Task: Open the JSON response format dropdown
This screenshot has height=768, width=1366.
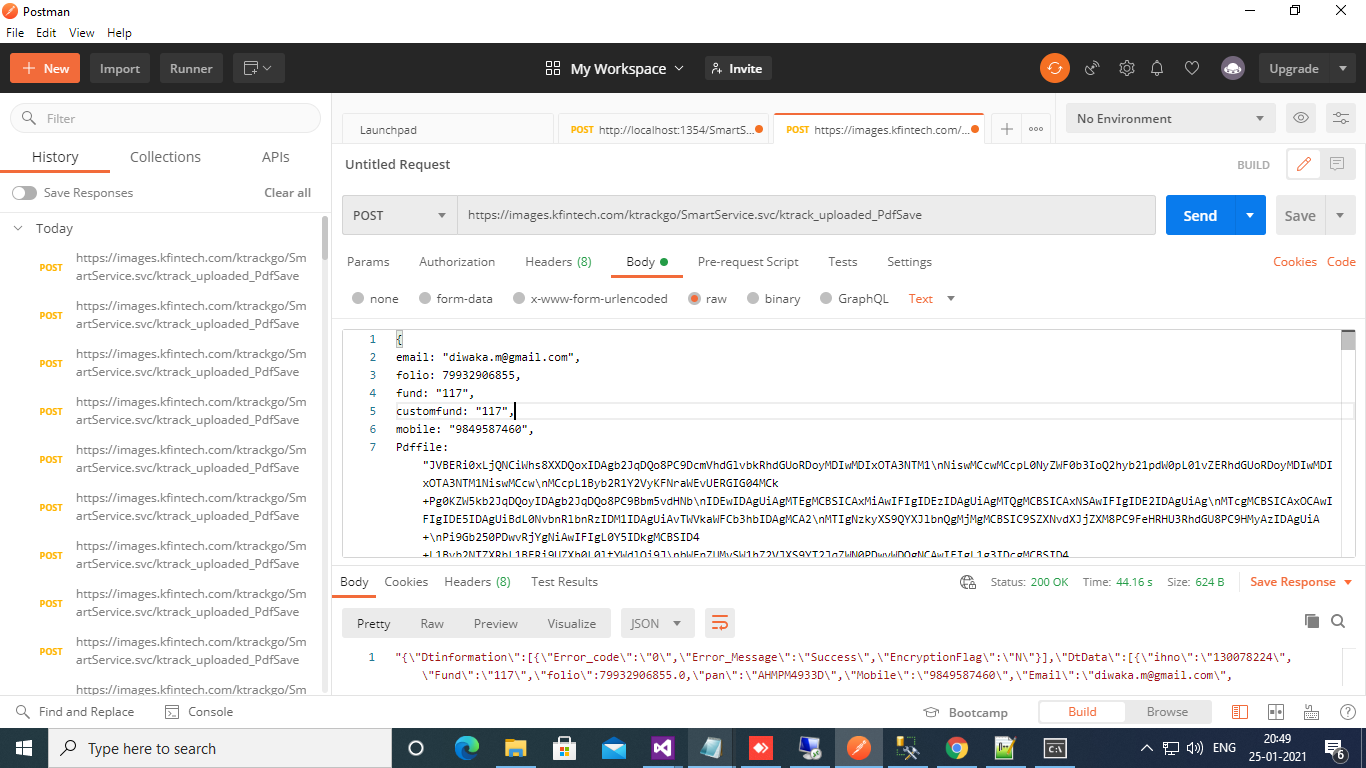Action: (x=656, y=623)
